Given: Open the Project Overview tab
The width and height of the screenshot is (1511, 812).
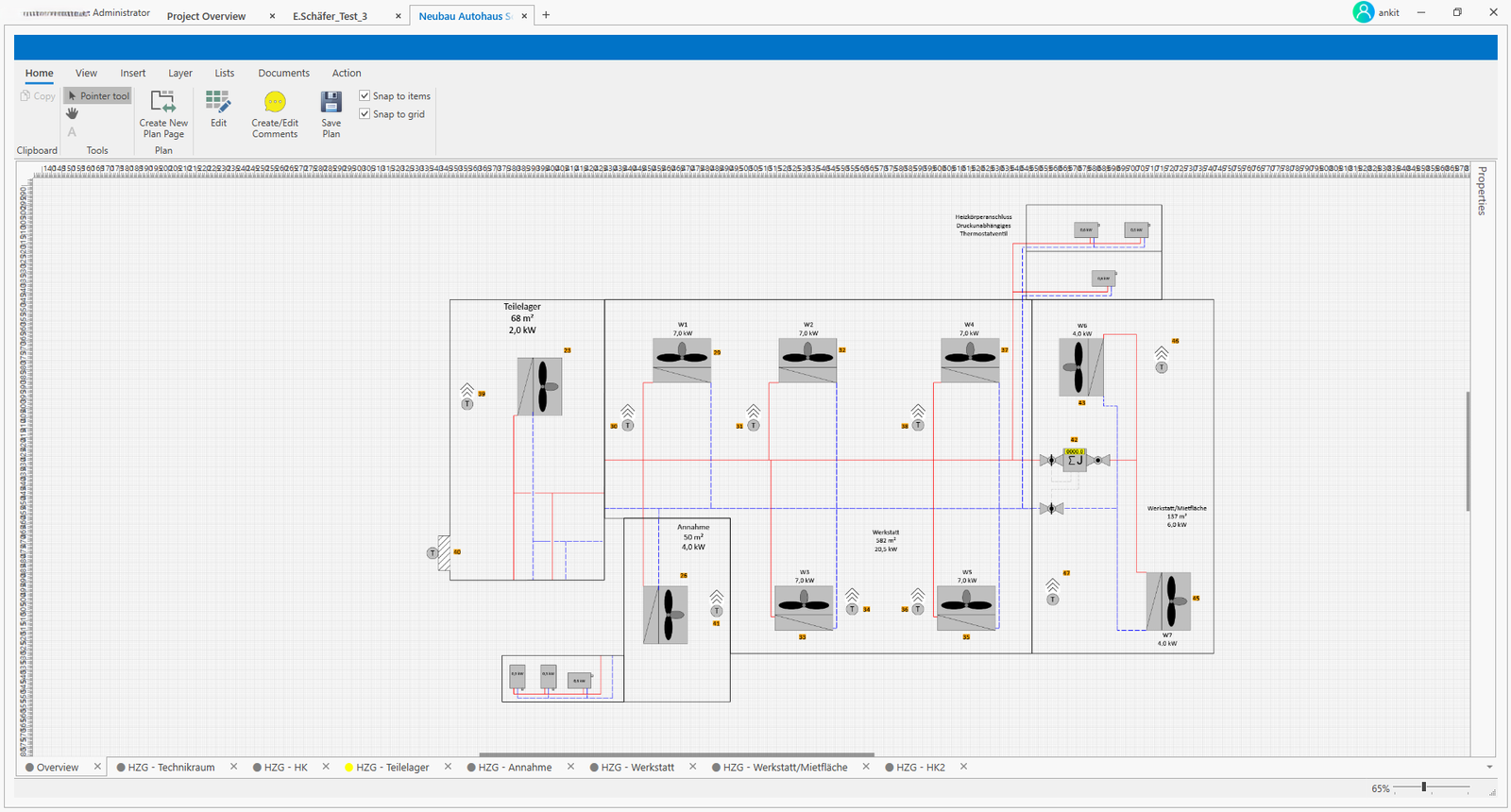Looking at the screenshot, I should [206, 16].
